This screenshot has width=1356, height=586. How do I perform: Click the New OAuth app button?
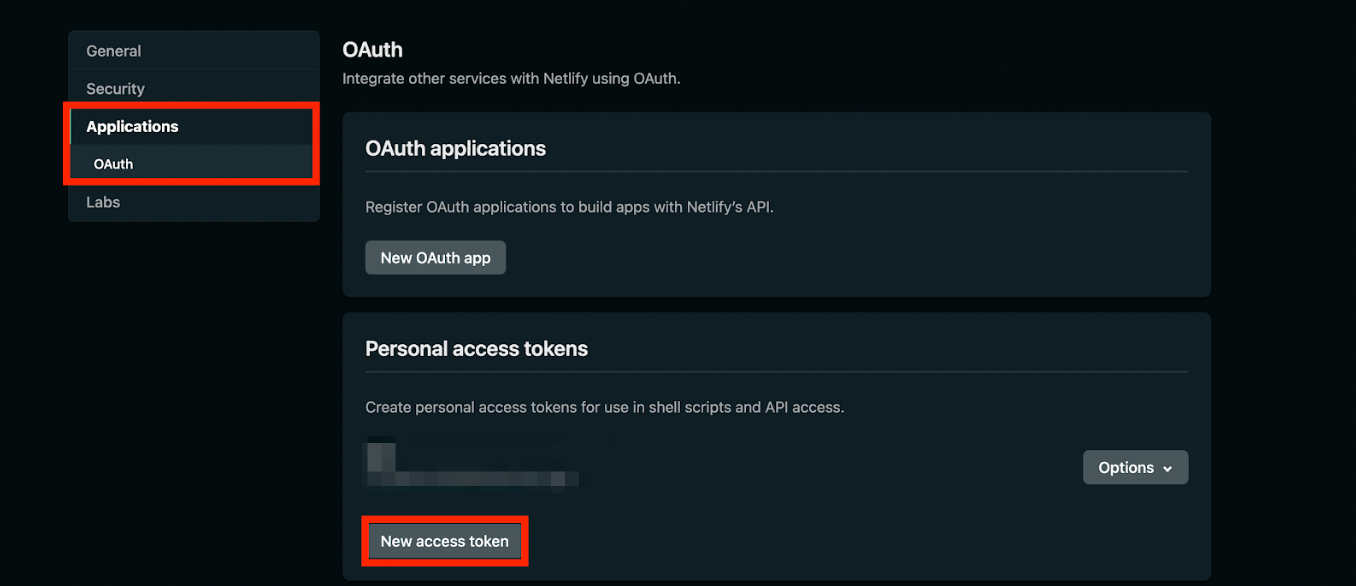pos(435,258)
